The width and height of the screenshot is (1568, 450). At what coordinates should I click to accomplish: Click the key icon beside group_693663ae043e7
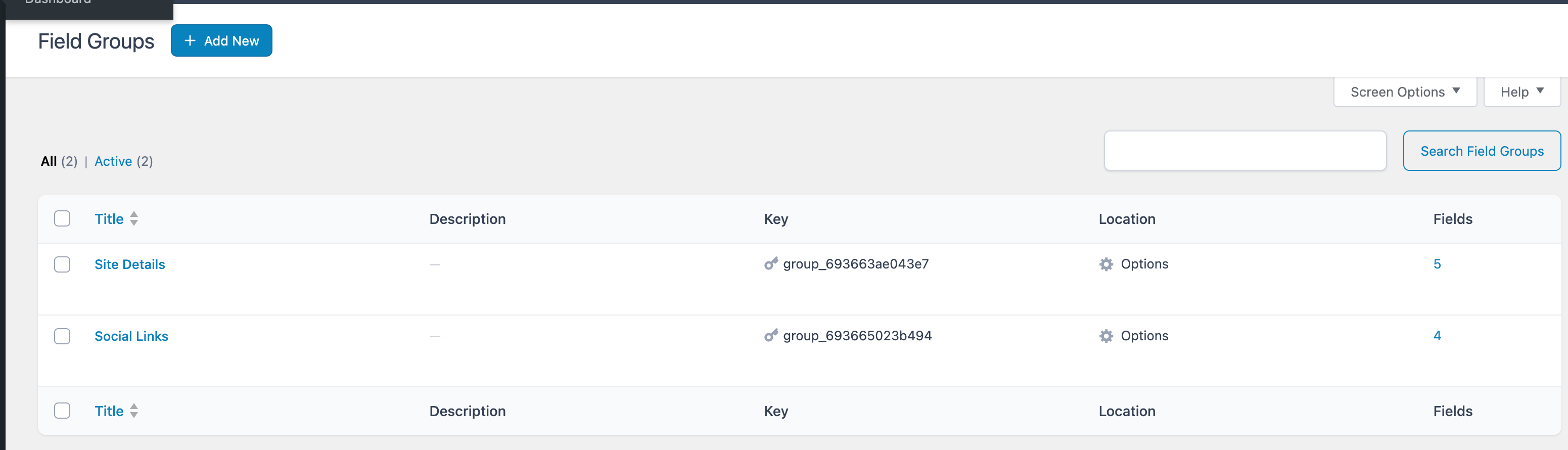pos(771,263)
